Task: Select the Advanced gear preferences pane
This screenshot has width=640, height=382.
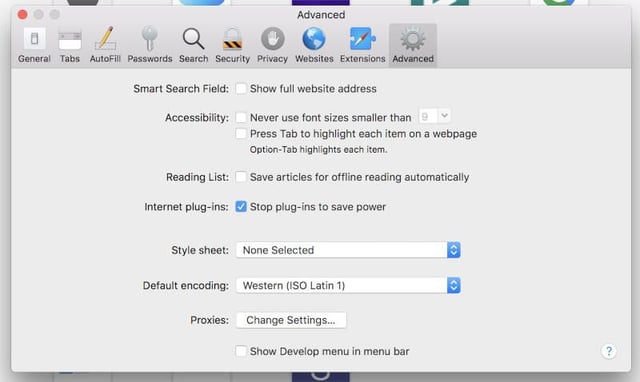Action: point(413,46)
